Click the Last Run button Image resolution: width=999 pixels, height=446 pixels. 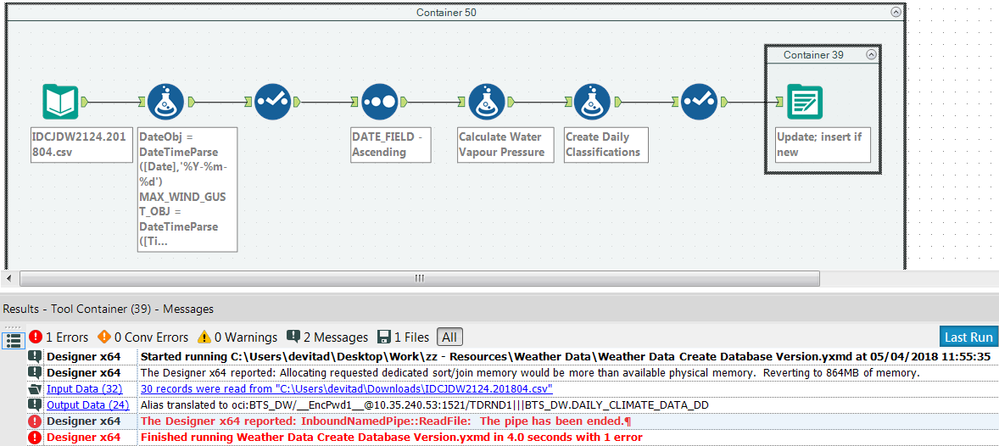click(968, 337)
